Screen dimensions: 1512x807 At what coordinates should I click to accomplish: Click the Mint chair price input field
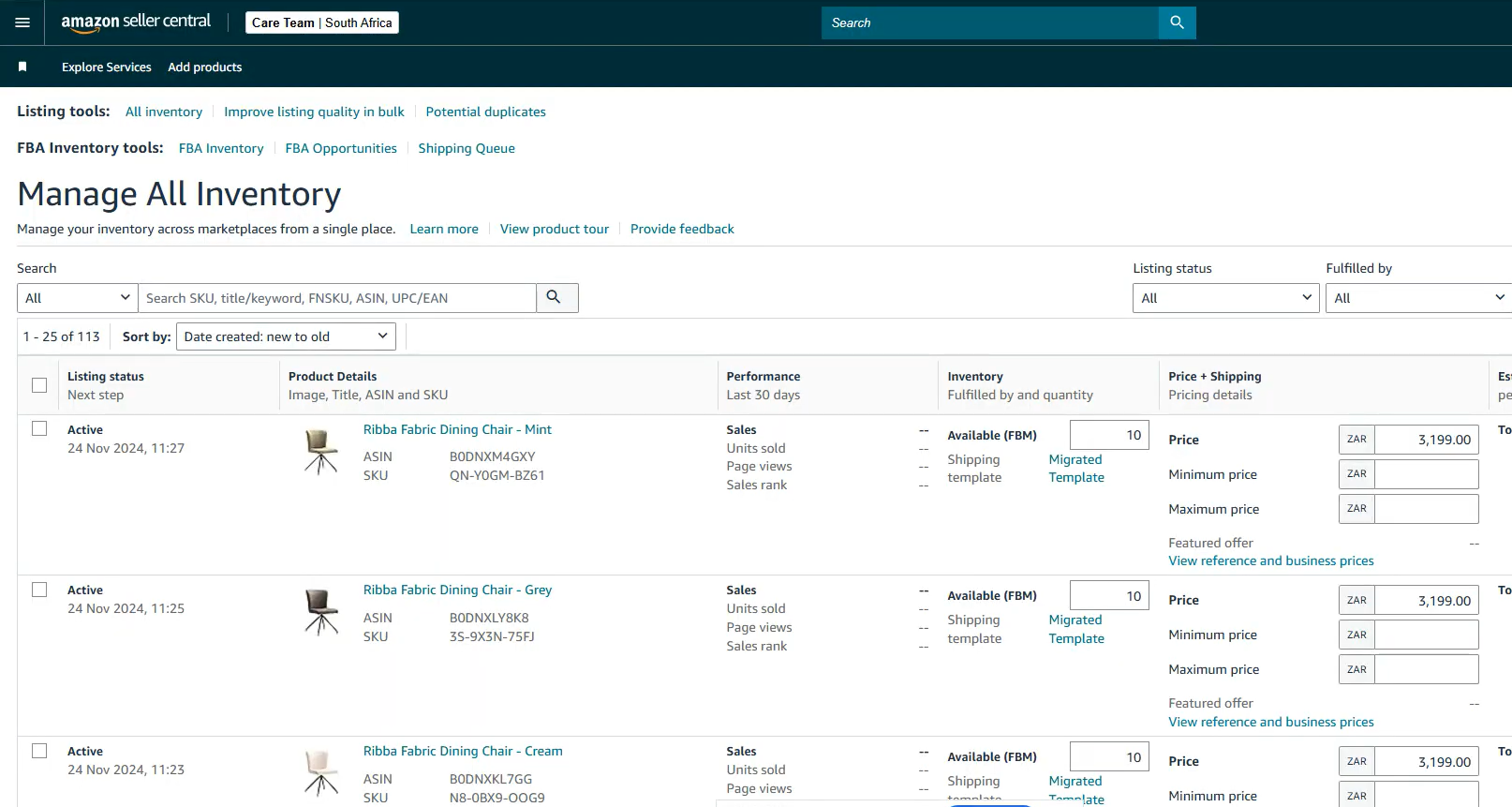[x=1426, y=440]
